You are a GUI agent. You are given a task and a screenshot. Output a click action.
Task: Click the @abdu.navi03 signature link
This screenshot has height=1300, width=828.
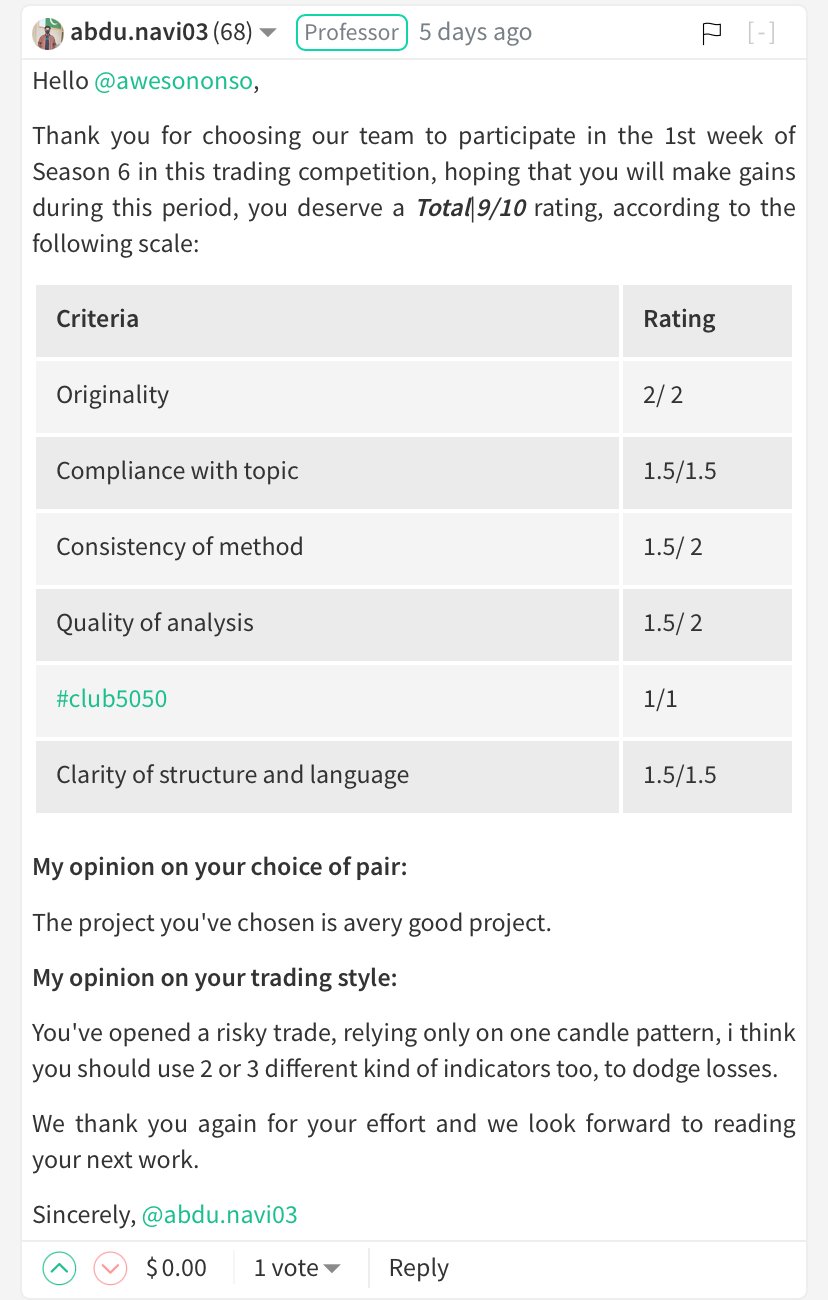pos(220,1215)
